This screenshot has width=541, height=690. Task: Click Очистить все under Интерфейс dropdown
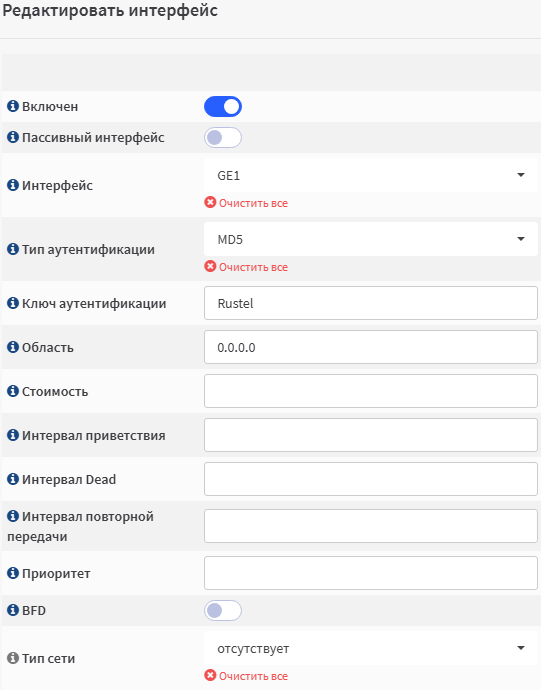point(246,203)
